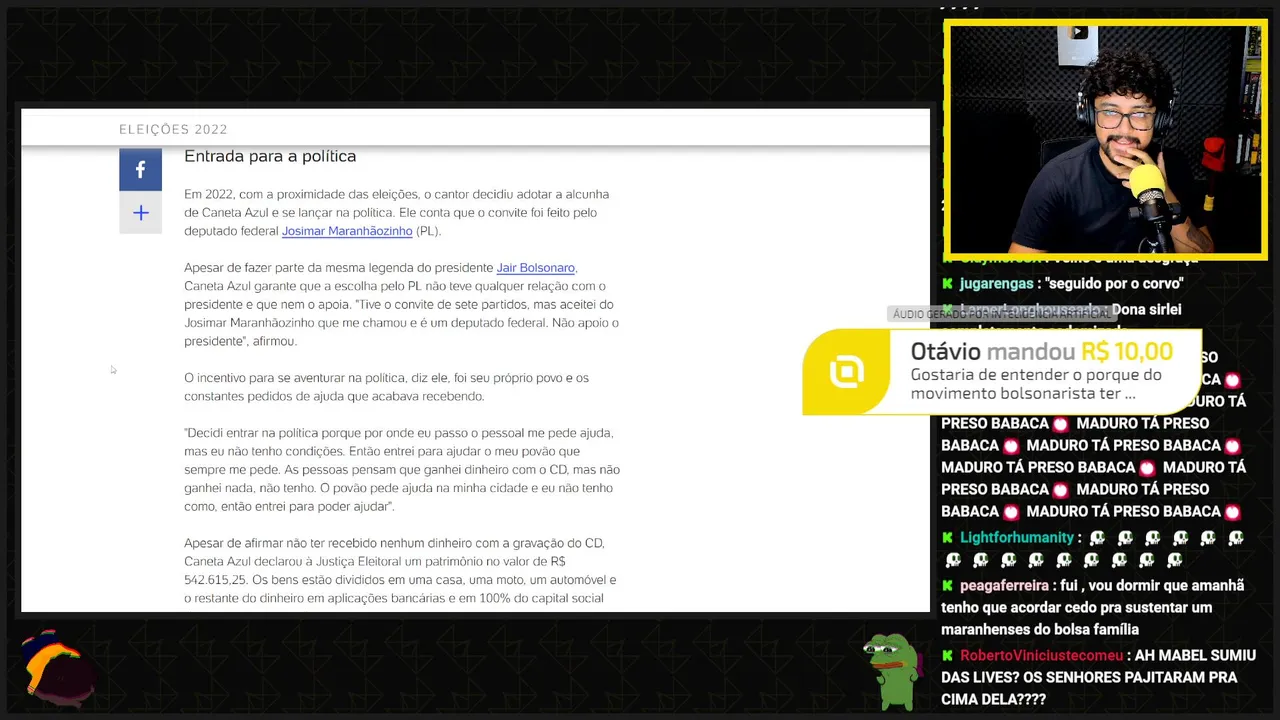Open the plus share options icon

point(140,213)
